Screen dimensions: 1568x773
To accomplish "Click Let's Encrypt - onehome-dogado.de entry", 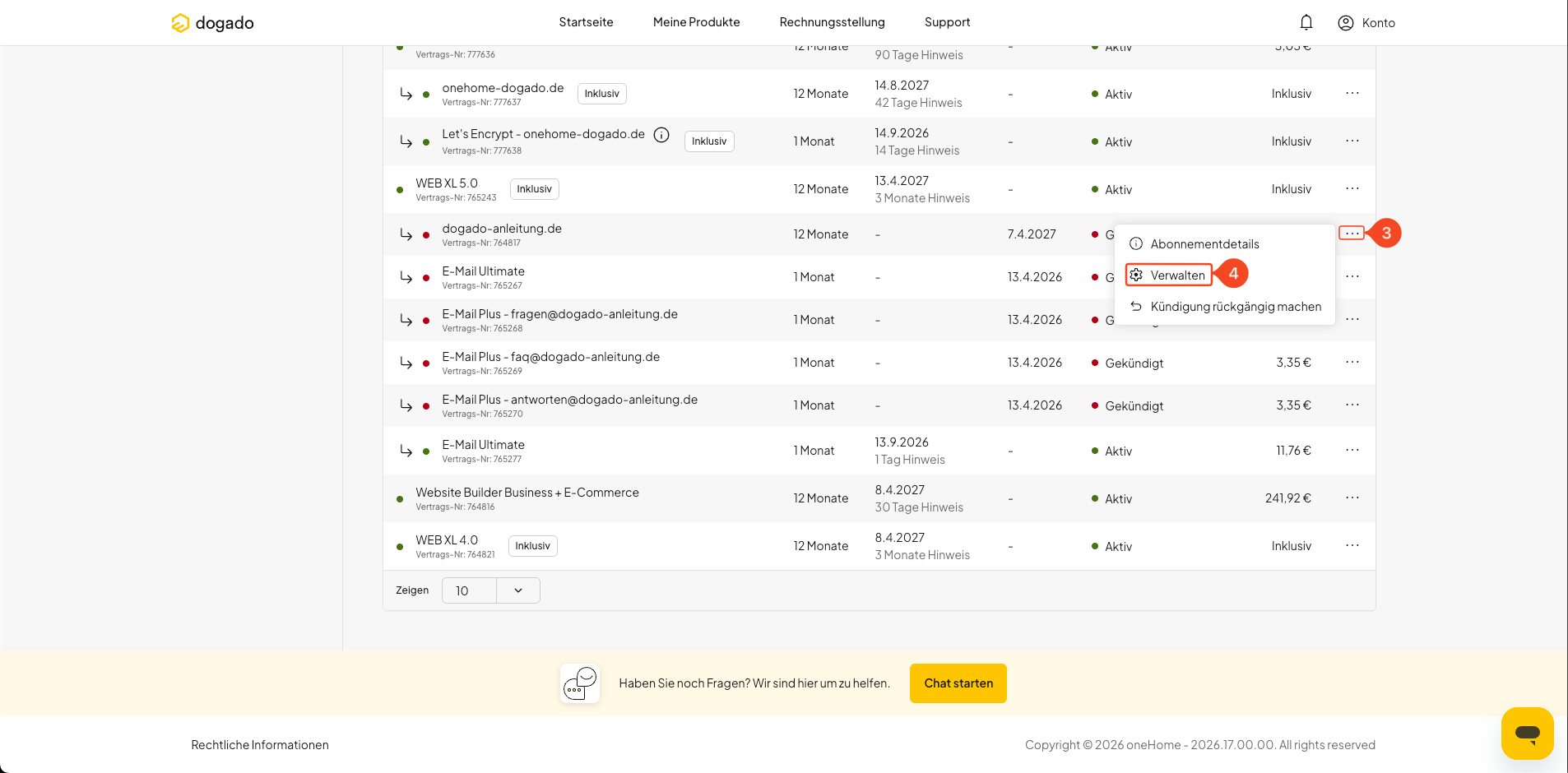I will coord(543,134).
